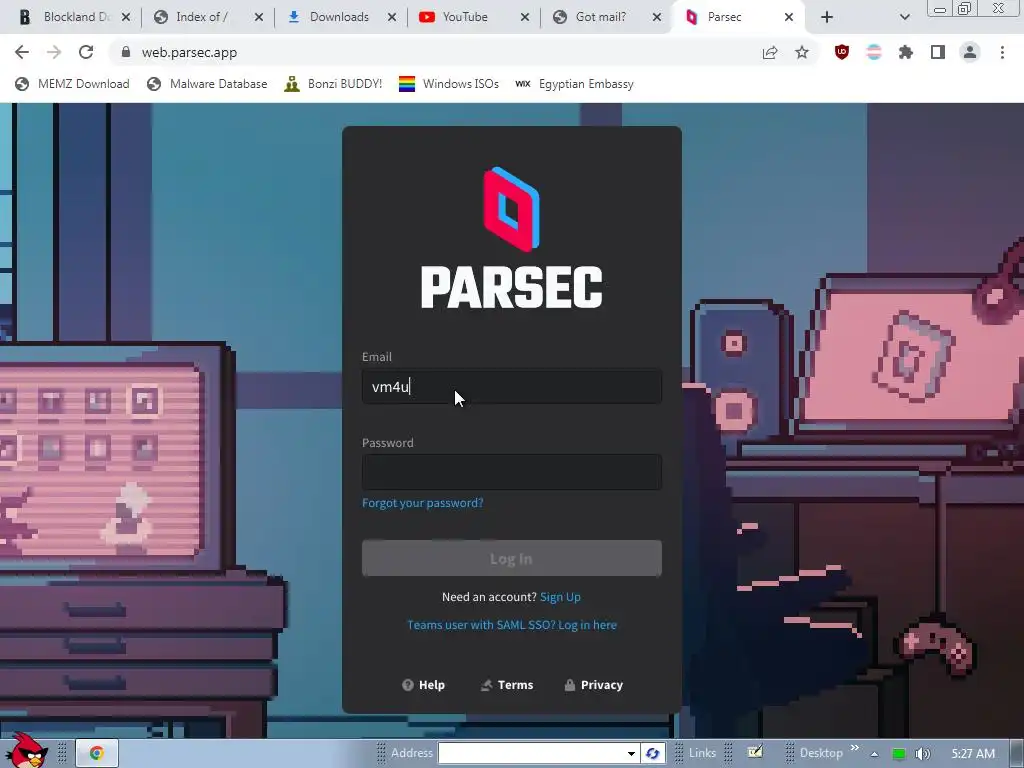Click the green network tray icon
The height and width of the screenshot is (768, 1024).
[x=899, y=754]
